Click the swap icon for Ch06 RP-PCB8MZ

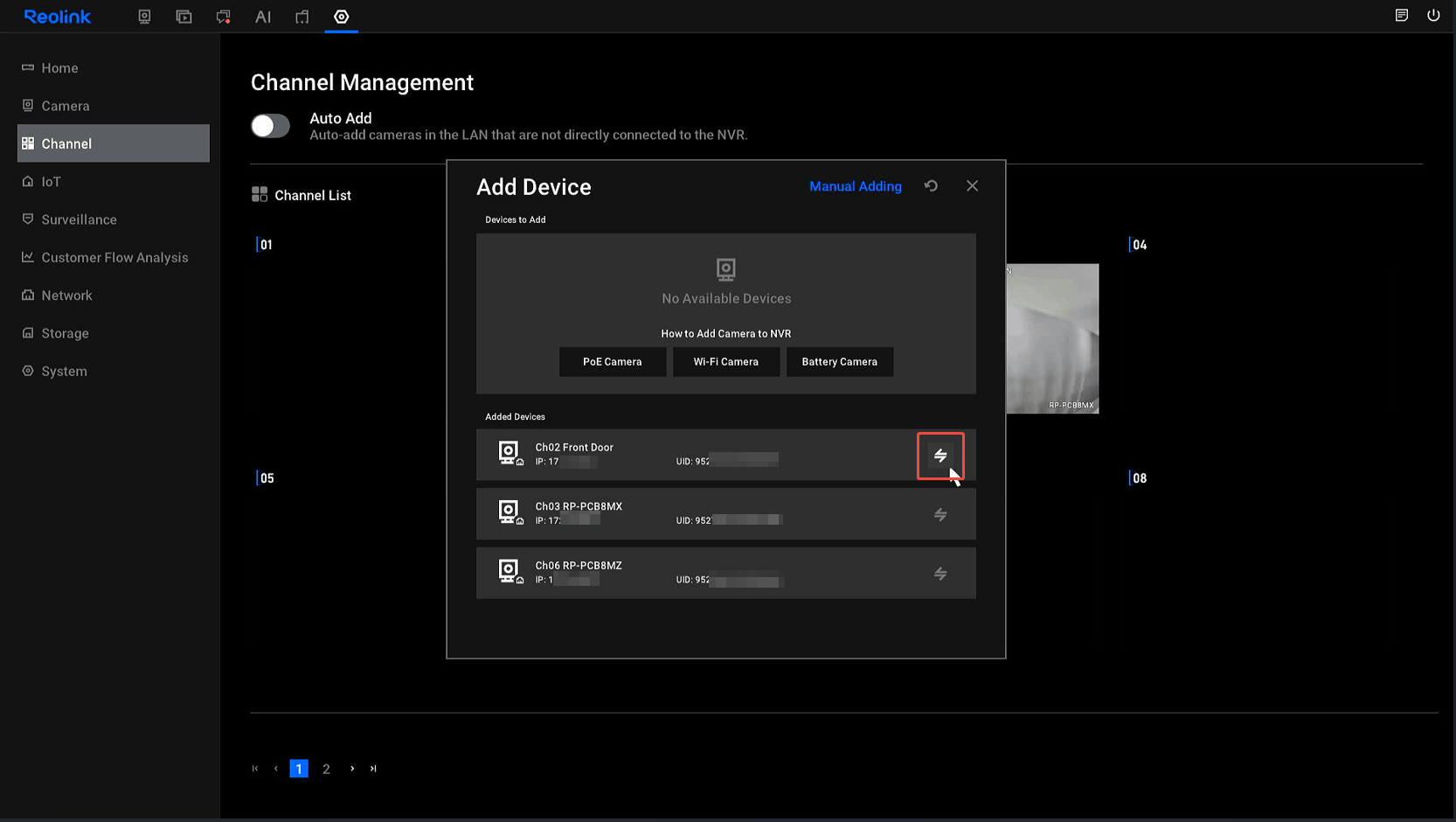940,575
